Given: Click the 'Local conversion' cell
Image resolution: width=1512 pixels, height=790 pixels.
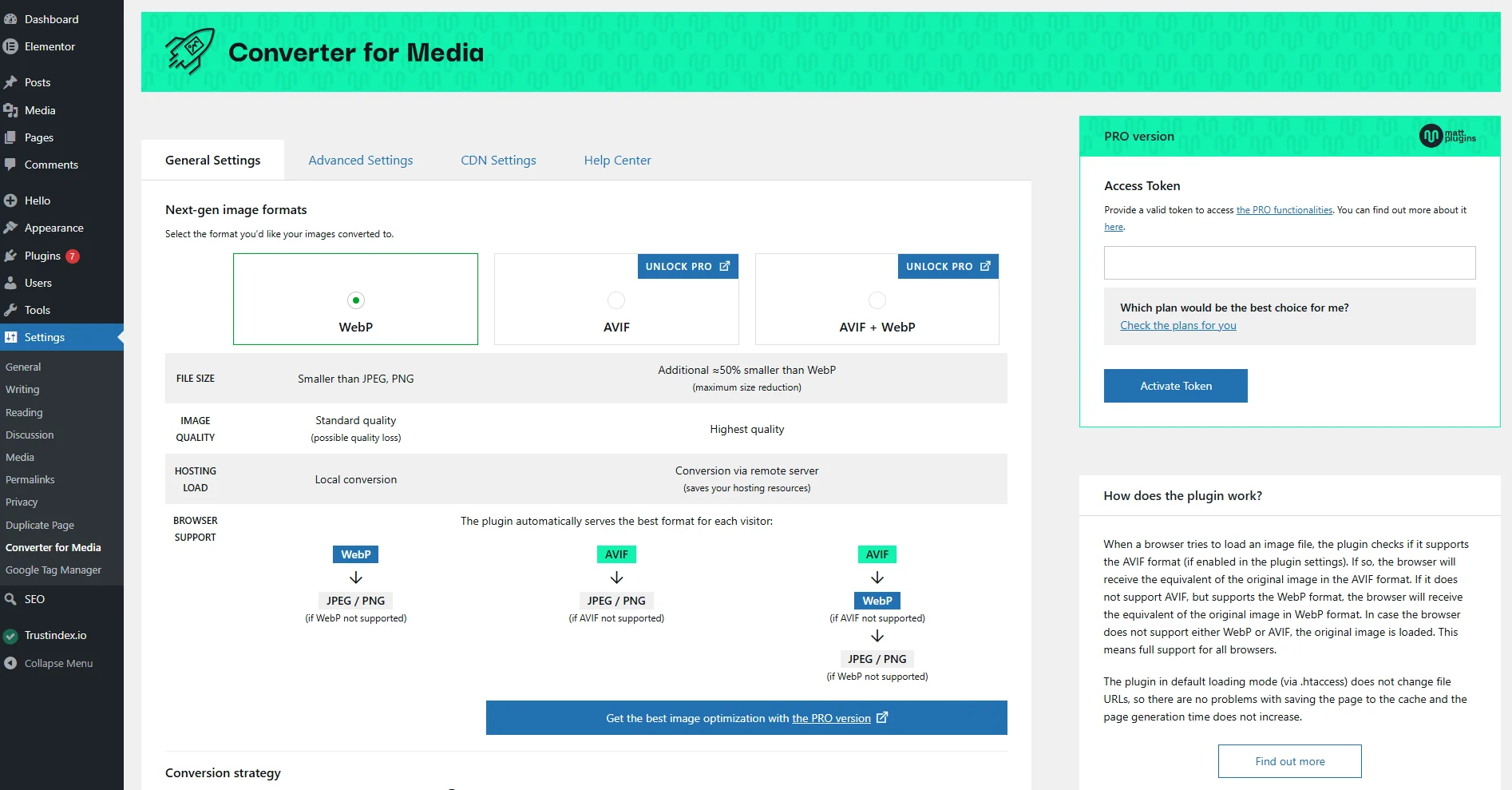Looking at the screenshot, I should pos(356,479).
